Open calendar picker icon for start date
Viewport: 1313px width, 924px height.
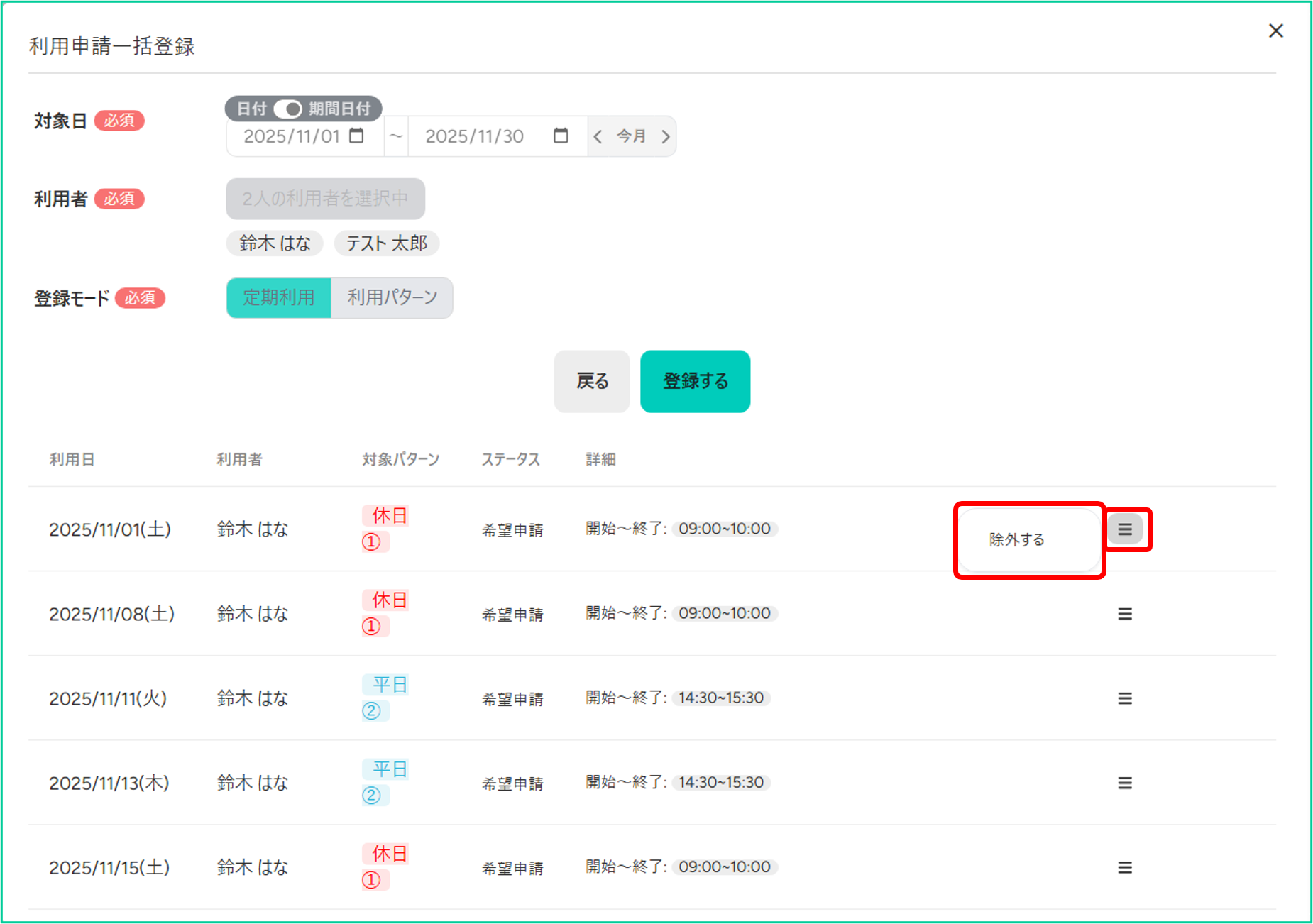tap(357, 136)
